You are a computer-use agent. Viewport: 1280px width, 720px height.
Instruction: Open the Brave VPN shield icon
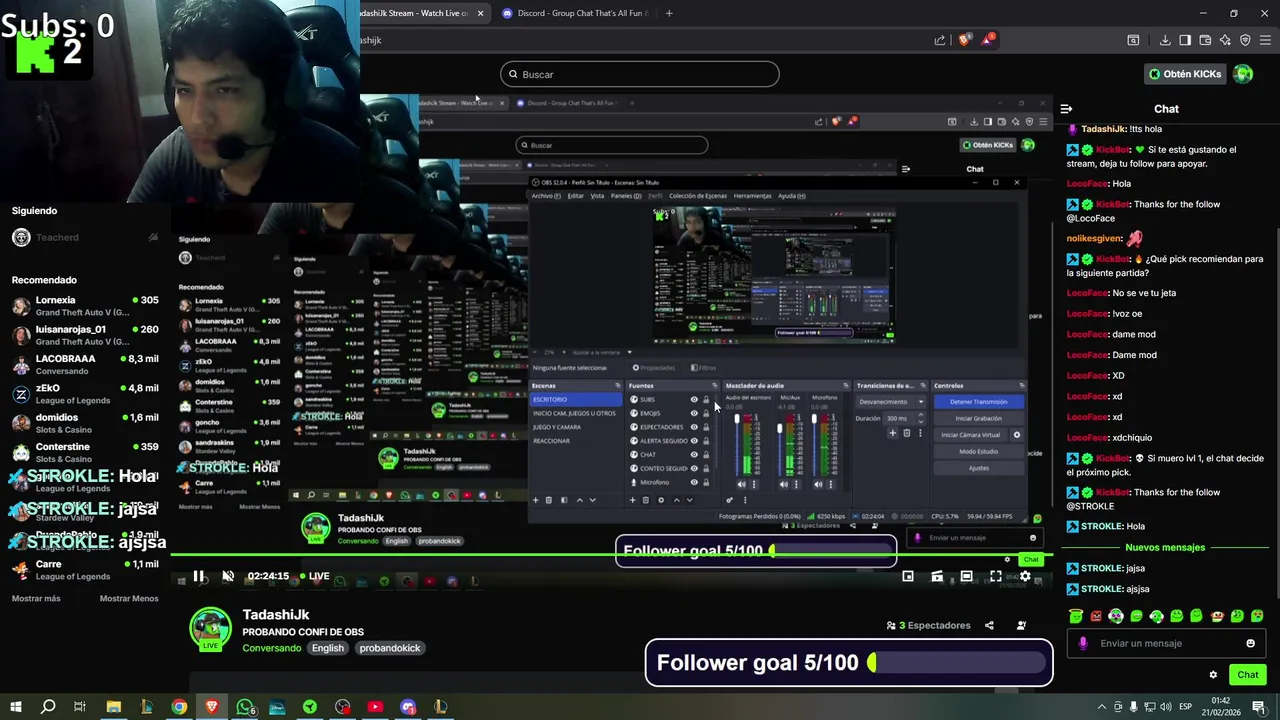point(1245,40)
